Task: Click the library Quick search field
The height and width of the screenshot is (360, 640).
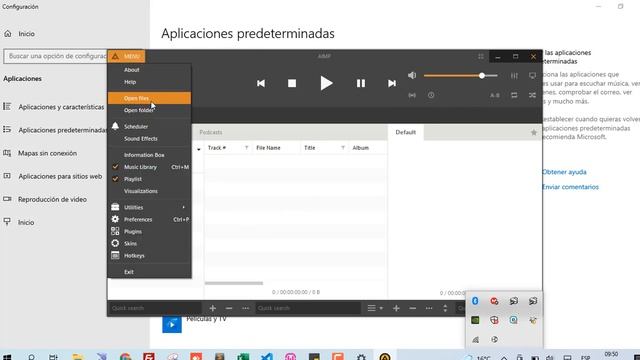Action: (x=155, y=308)
